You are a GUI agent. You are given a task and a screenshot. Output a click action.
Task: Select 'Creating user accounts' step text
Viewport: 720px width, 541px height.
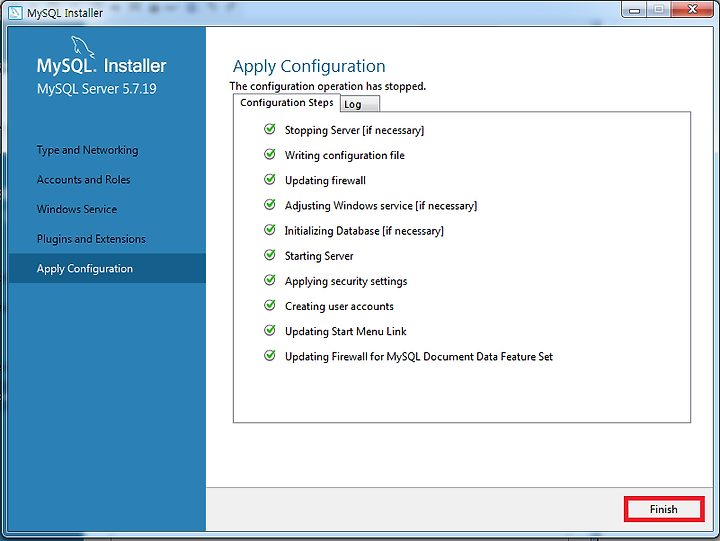339,306
